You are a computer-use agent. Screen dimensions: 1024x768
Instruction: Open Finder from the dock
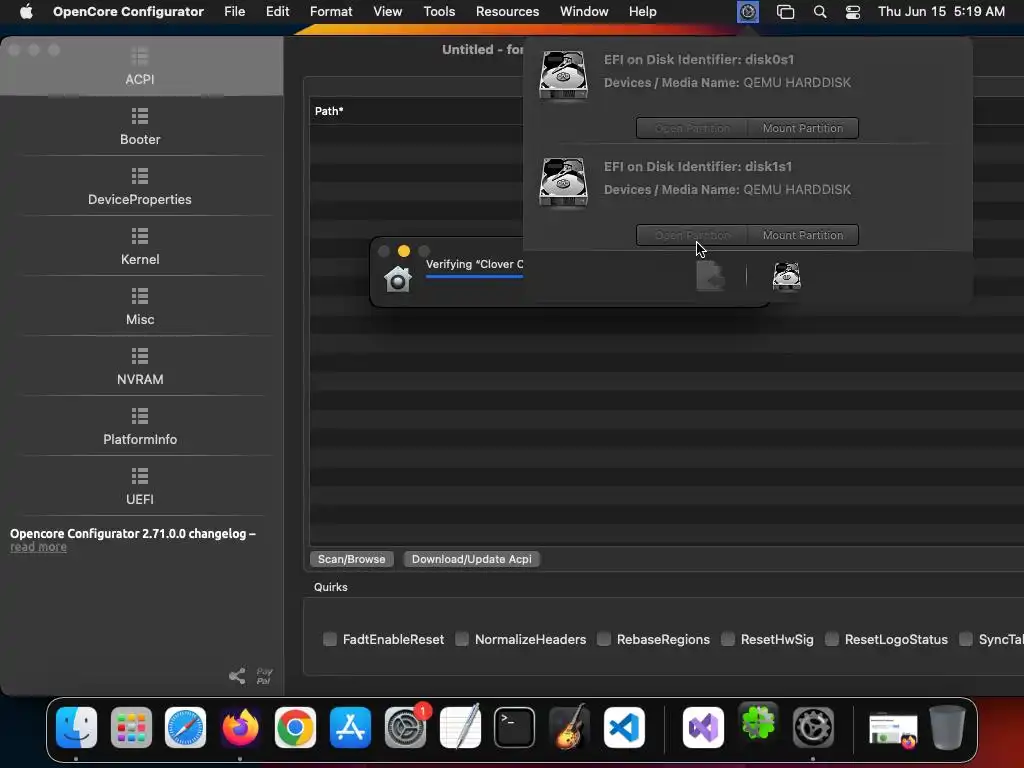[x=76, y=727]
